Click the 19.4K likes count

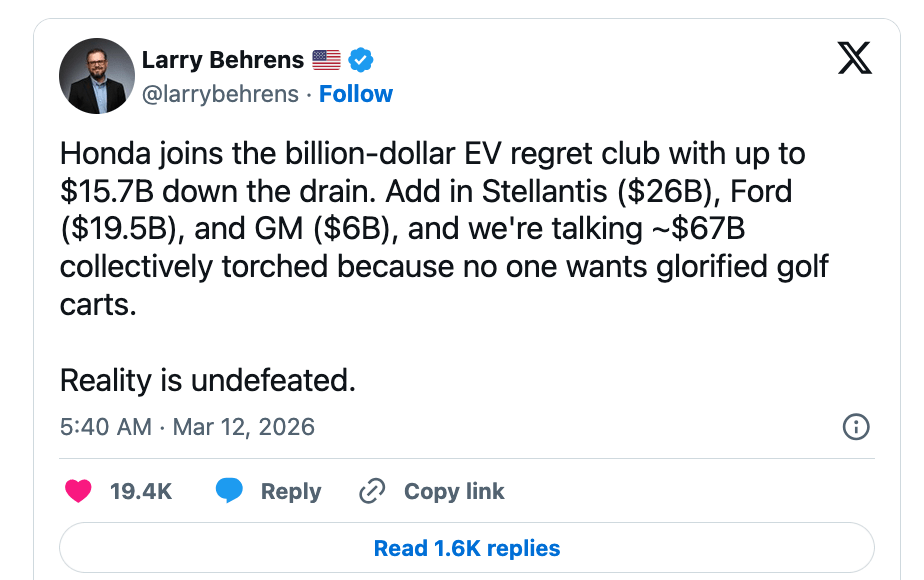point(141,491)
